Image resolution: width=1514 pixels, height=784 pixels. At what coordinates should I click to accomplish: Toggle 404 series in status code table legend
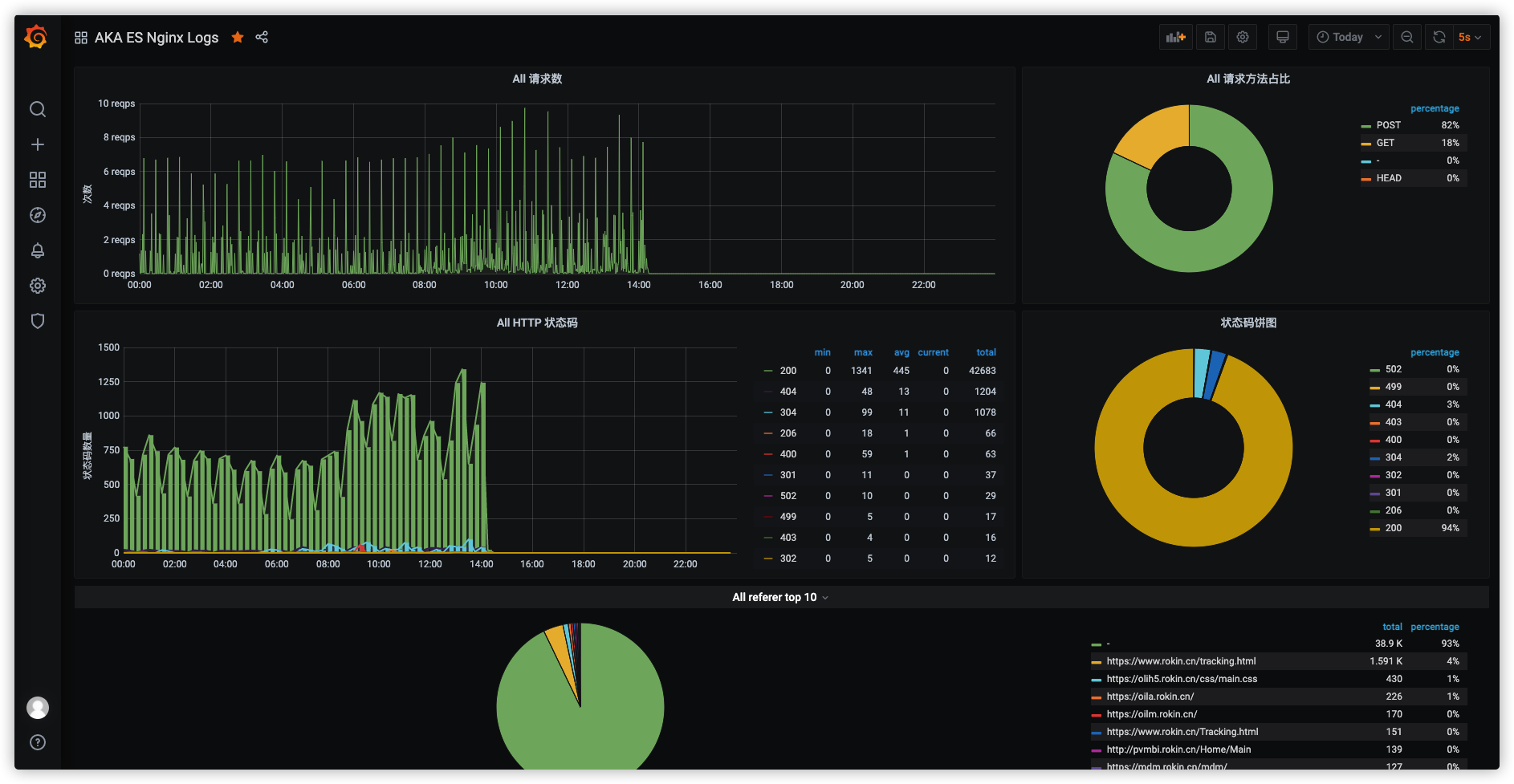pyautogui.click(x=788, y=392)
